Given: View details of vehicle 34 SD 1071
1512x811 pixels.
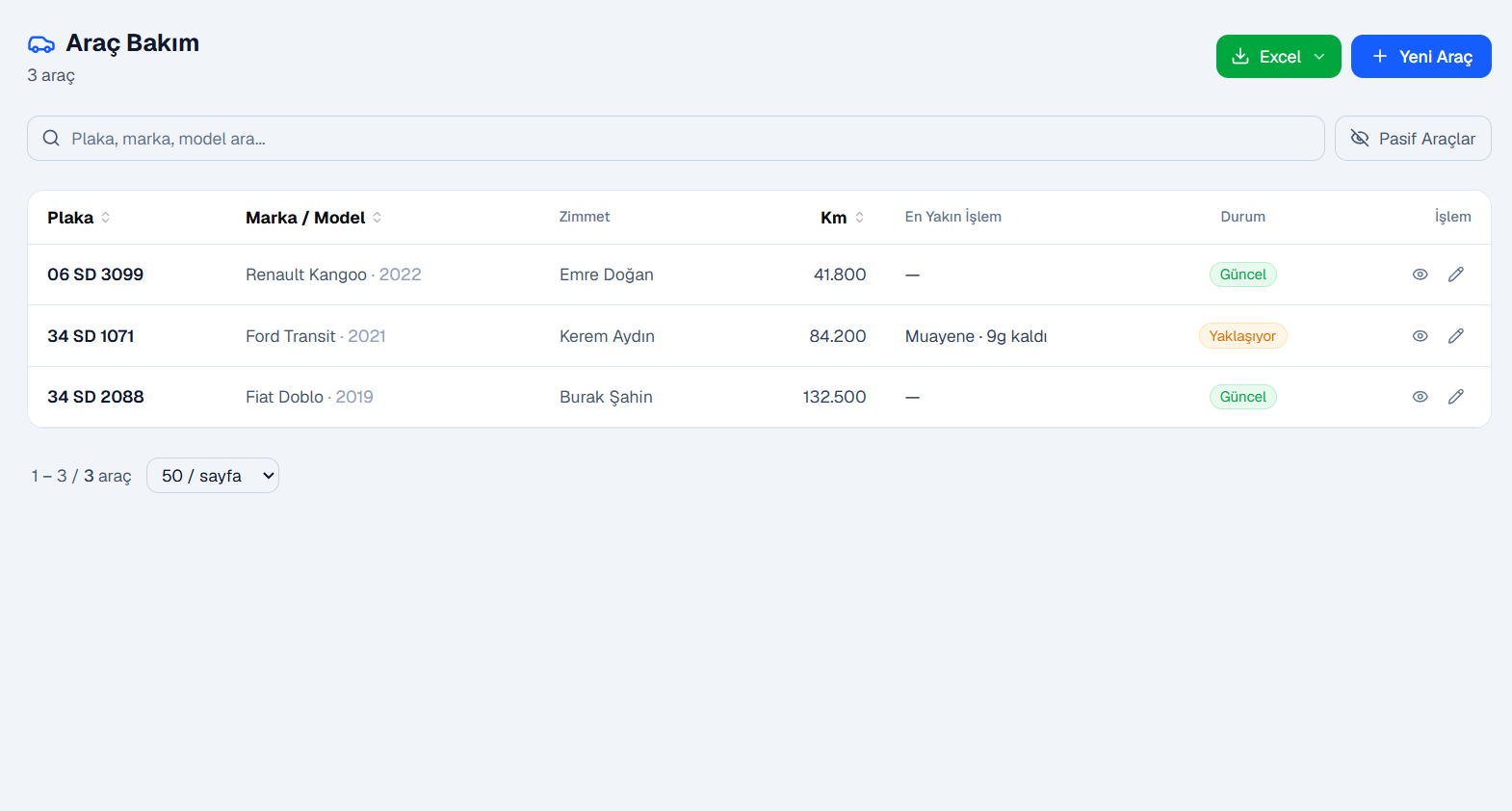Looking at the screenshot, I should click(1420, 336).
